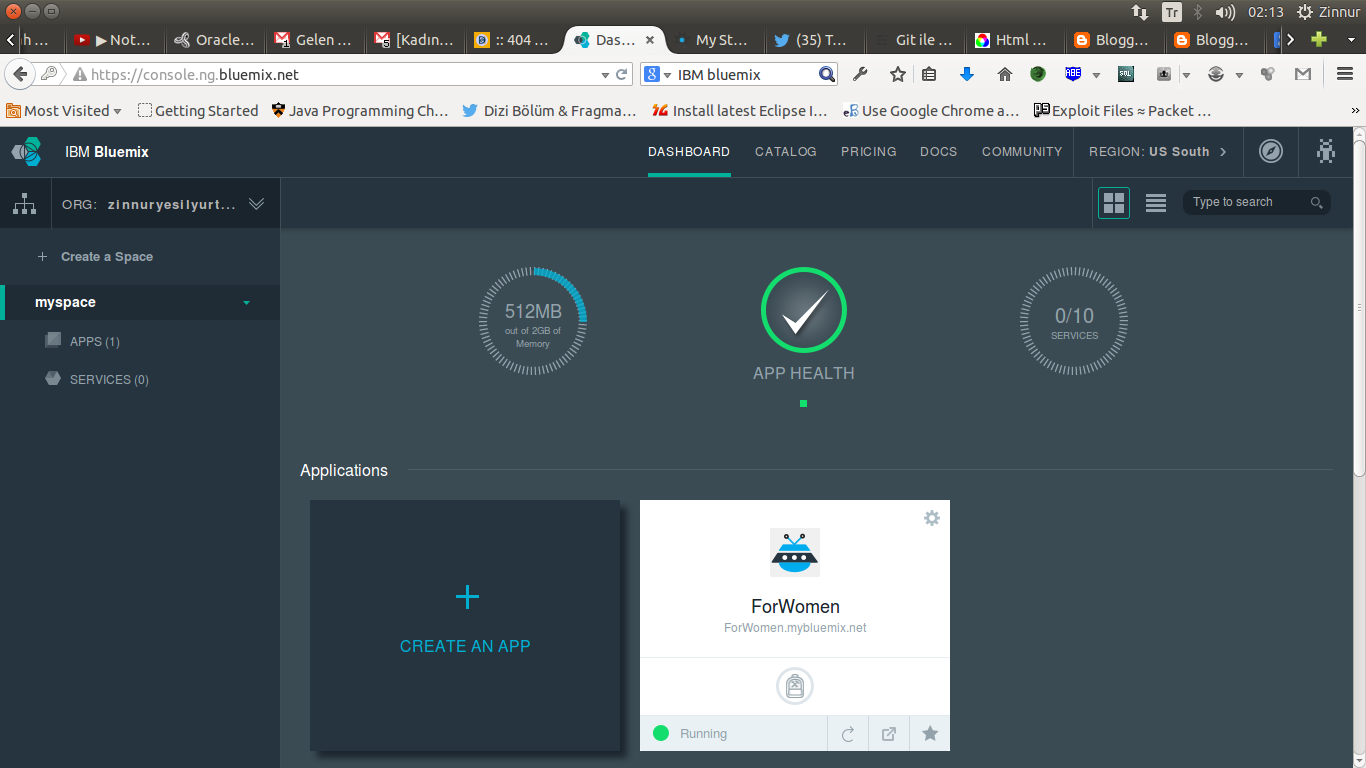This screenshot has width=1366, height=768.
Task: Open the bookmarks list icon in toolbar
Action: coord(929,74)
